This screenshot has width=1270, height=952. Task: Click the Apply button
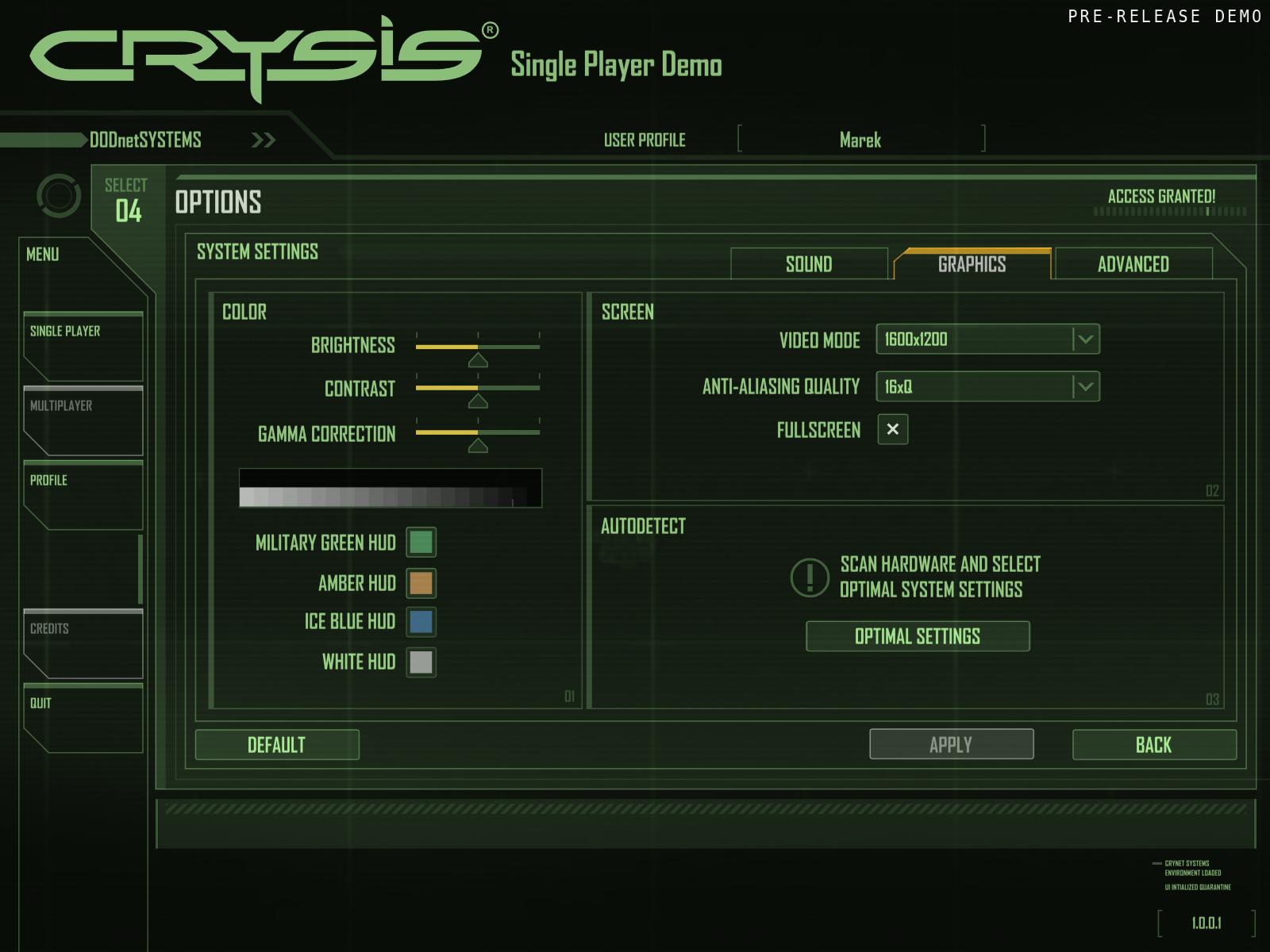pyautogui.click(x=952, y=744)
